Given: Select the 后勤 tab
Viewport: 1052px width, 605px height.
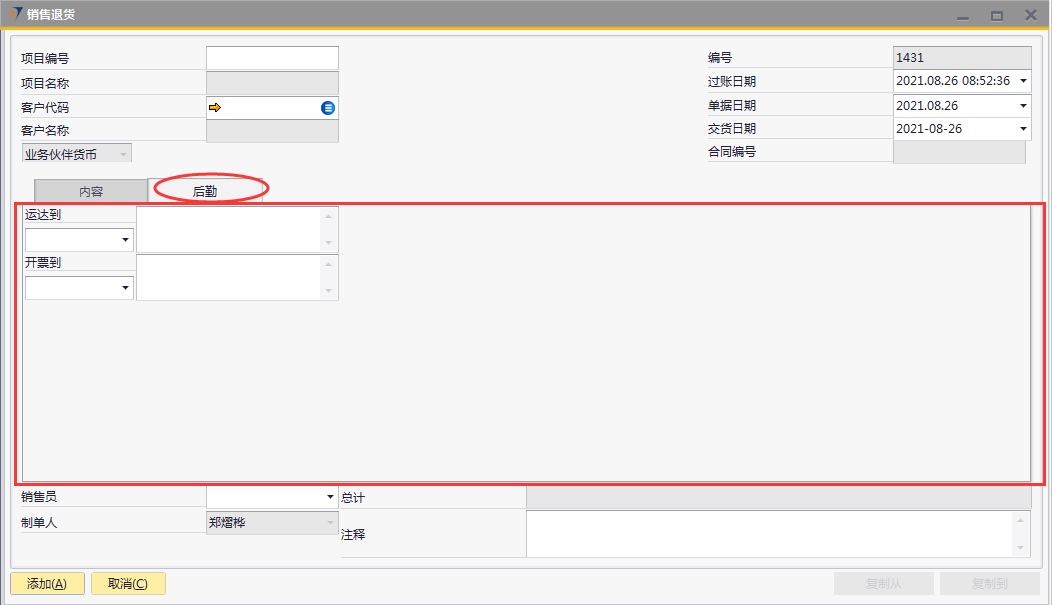Looking at the screenshot, I should pyautogui.click(x=205, y=191).
